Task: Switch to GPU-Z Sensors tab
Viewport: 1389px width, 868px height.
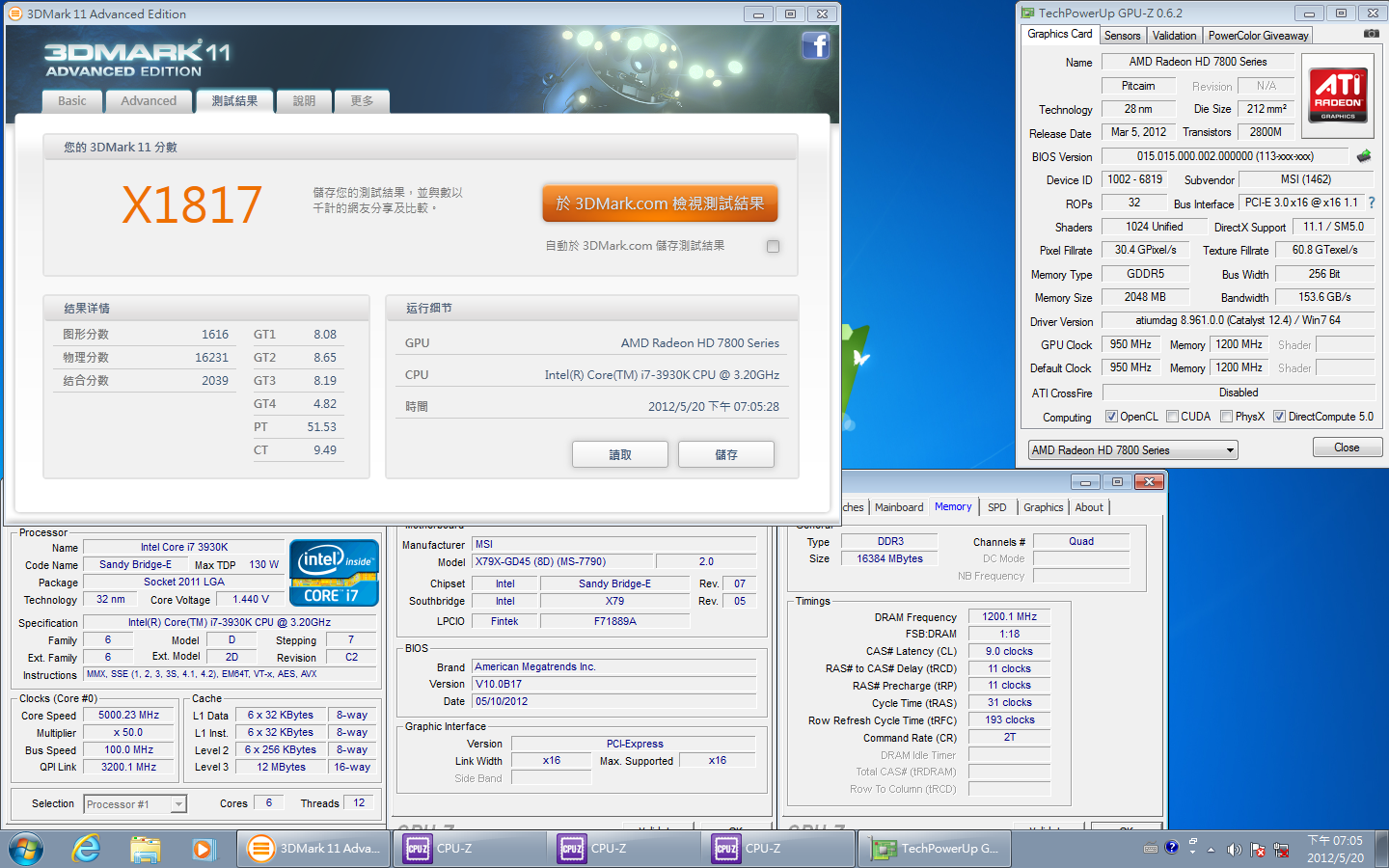Action: (1122, 36)
